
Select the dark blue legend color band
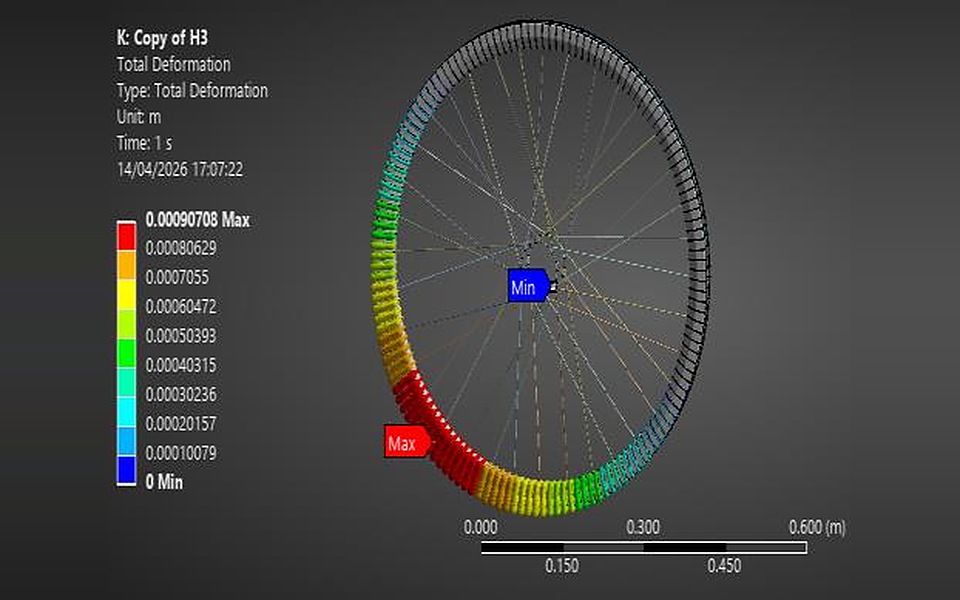click(x=127, y=470)
